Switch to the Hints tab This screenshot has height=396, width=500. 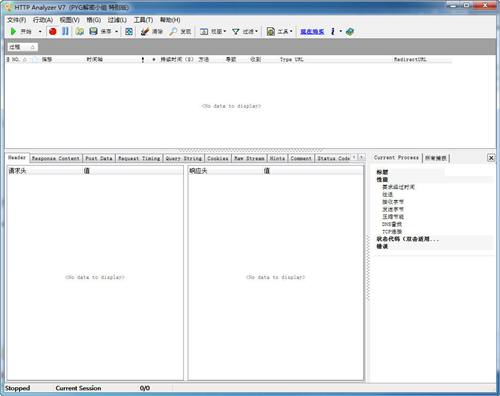coord(277,158)
